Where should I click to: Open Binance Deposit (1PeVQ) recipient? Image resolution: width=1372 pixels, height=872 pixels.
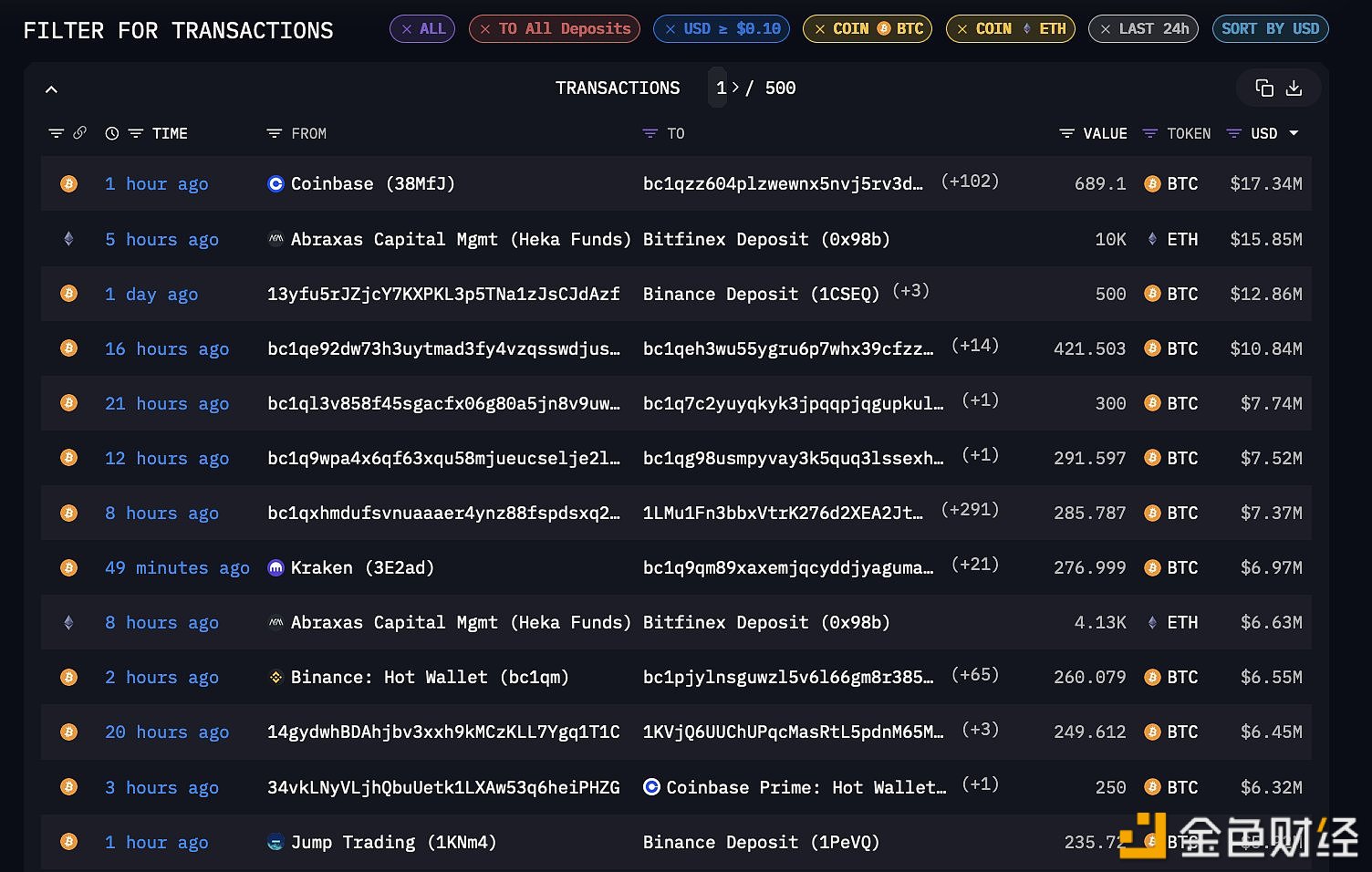coord(761,842)
